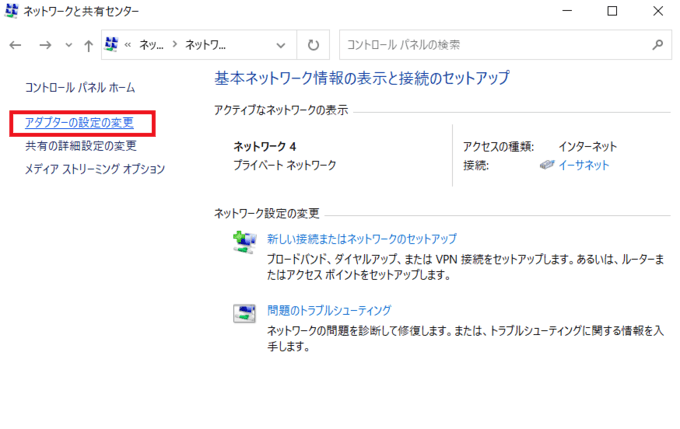Expand the address bar history dropdown
This screenshot has width=680, height=429.
click(281, 45)
